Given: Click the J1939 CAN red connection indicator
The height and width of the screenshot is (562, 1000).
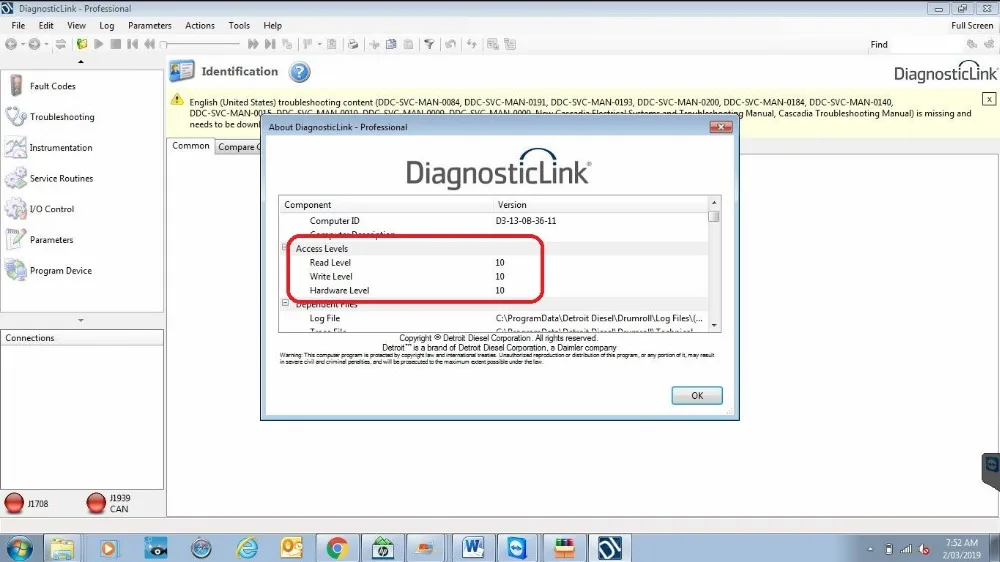Looking at the screenshot, I should [x=96, y=503].
